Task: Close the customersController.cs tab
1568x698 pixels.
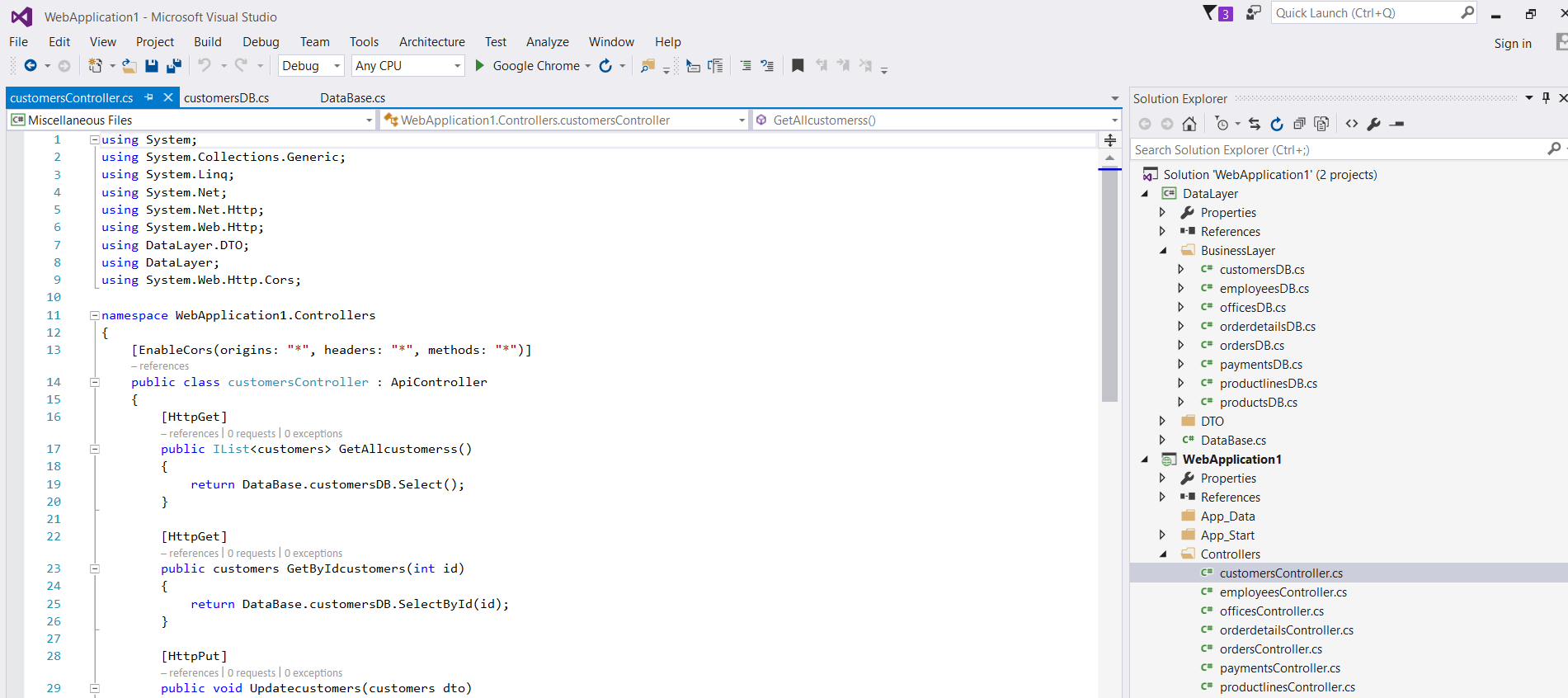Action: 168,97
